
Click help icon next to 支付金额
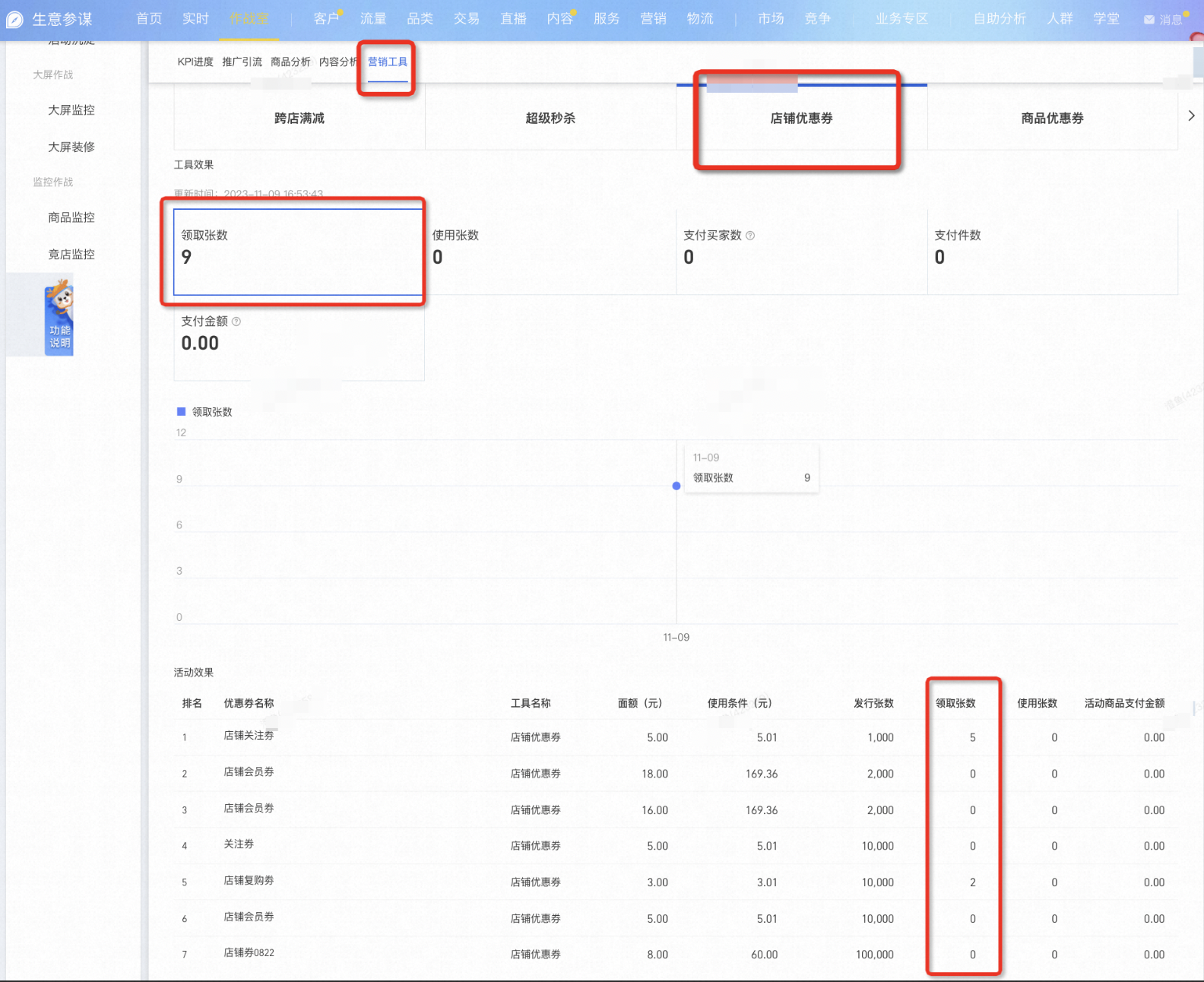pyautogui.click(x=236, y=322)
